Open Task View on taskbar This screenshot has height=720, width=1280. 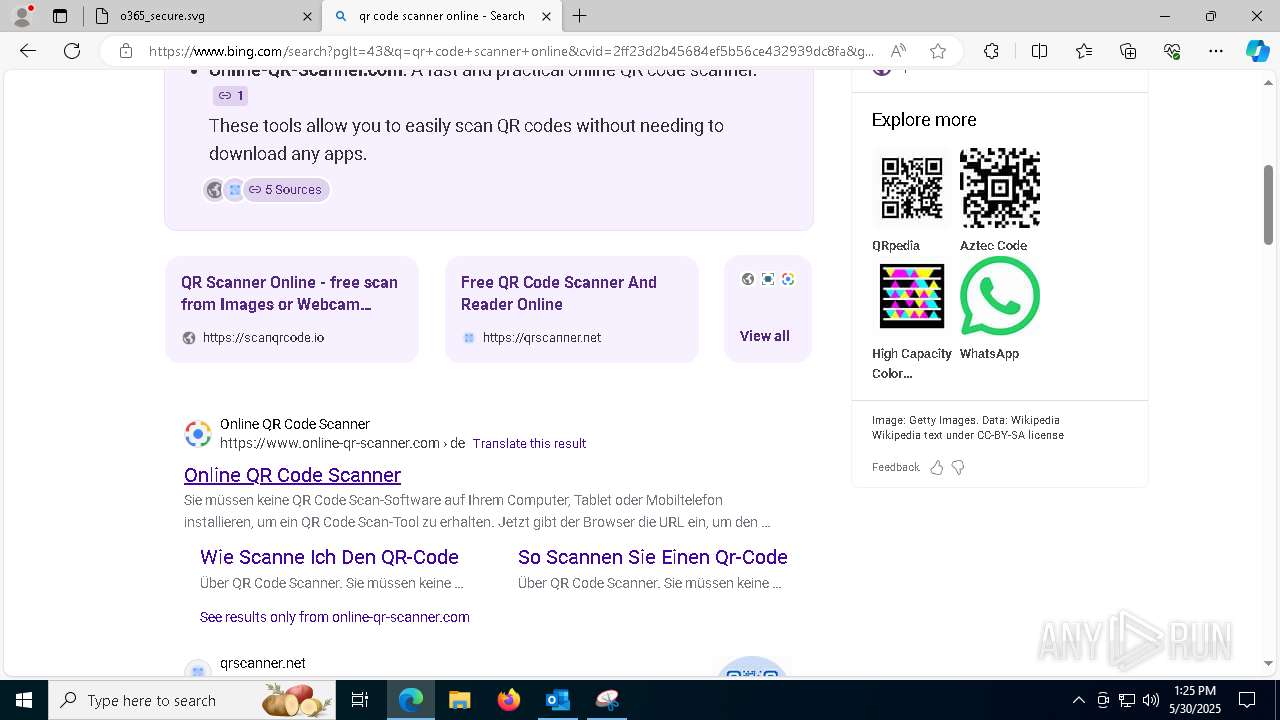coord(360,700)
